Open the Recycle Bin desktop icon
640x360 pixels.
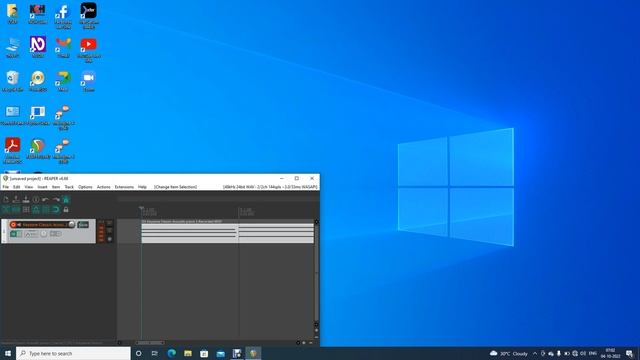[x=12, y=81]
